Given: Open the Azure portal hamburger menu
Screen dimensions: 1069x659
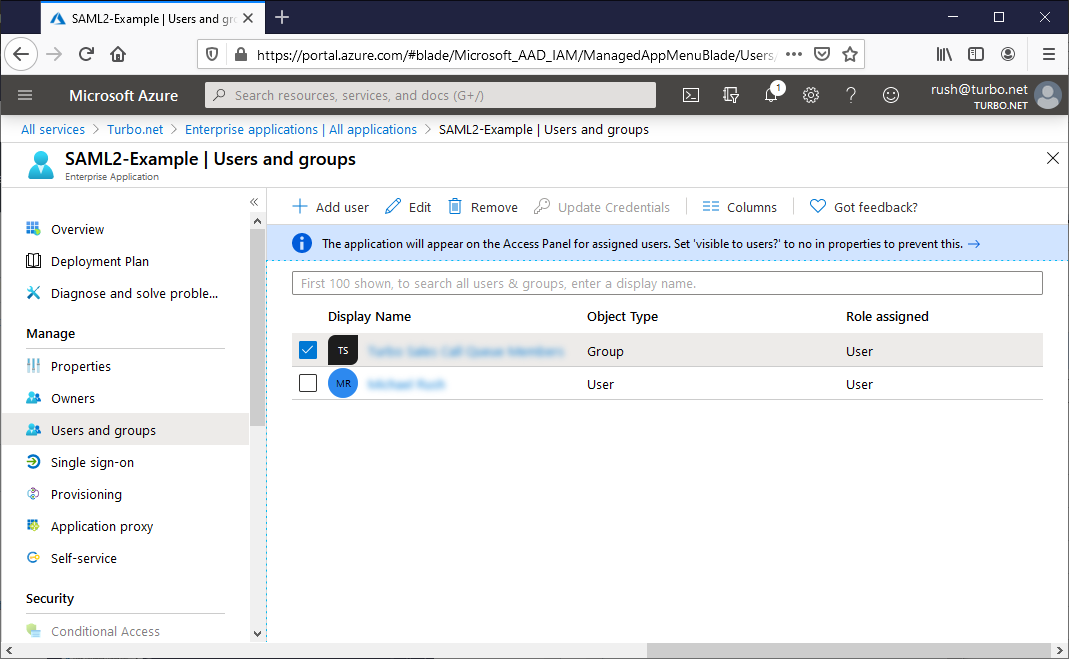Looking at the screenshot, I should click(25, 95).
